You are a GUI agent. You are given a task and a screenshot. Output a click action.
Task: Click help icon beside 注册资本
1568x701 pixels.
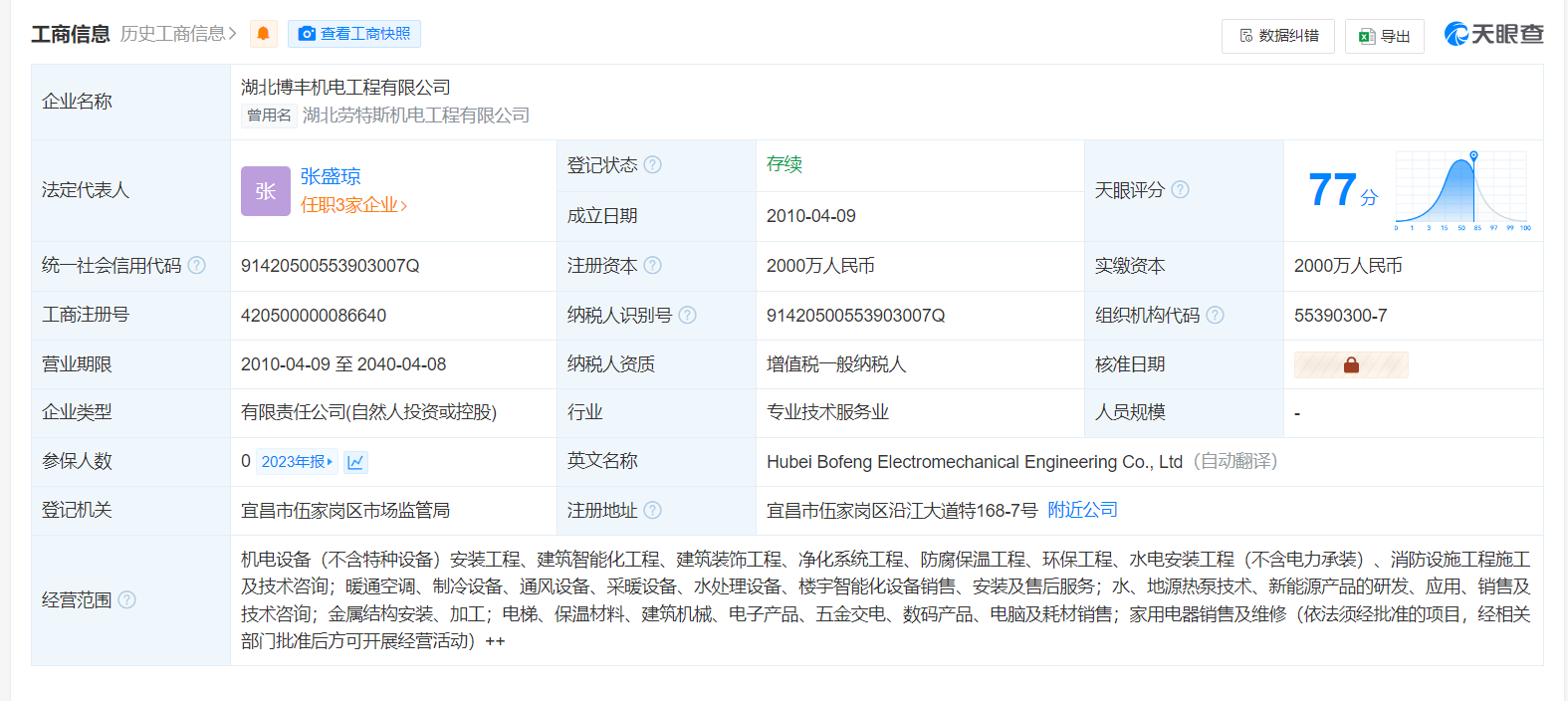coord(653,266)
